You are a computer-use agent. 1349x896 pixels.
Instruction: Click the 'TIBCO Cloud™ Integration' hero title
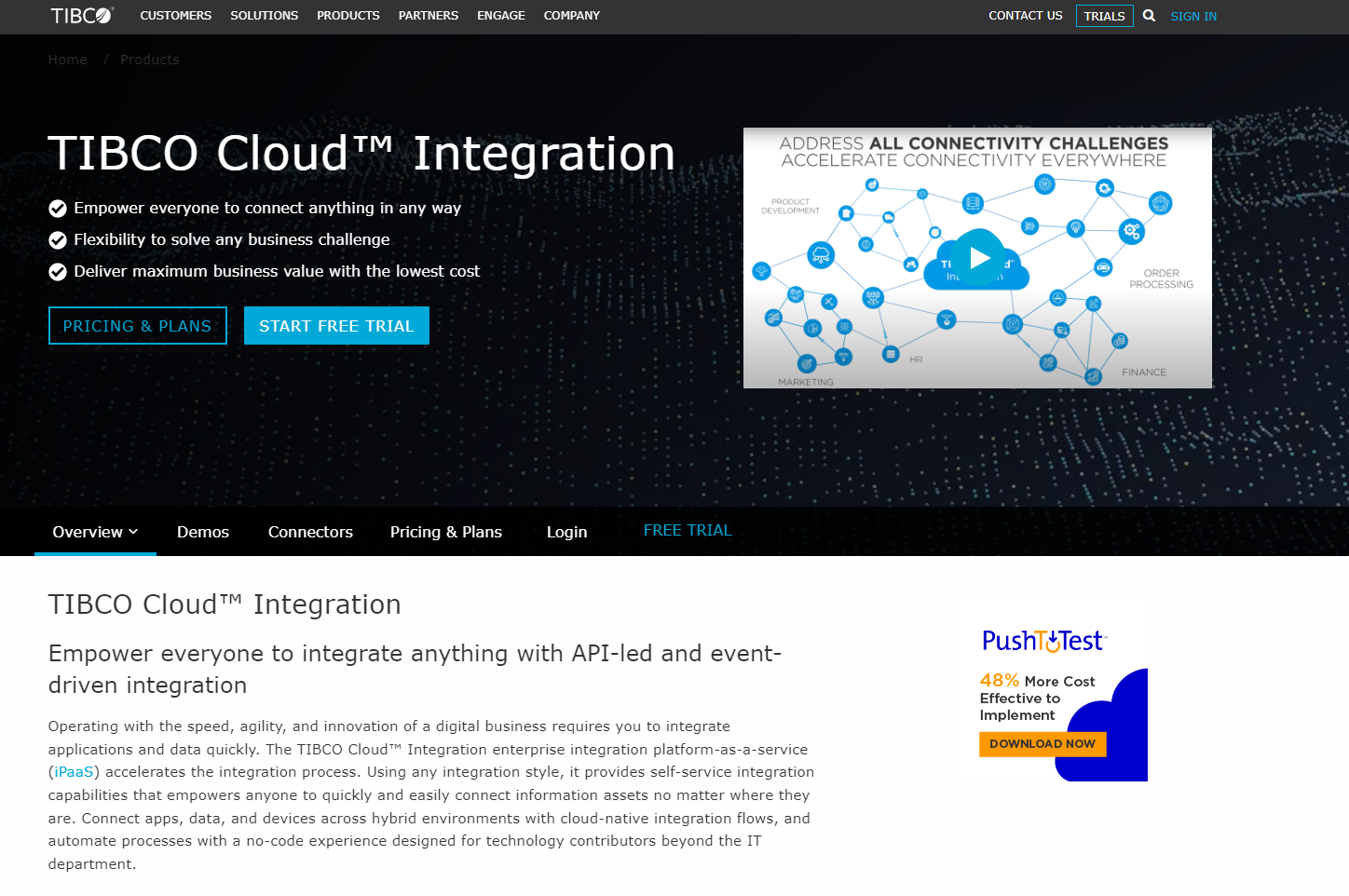361,154
